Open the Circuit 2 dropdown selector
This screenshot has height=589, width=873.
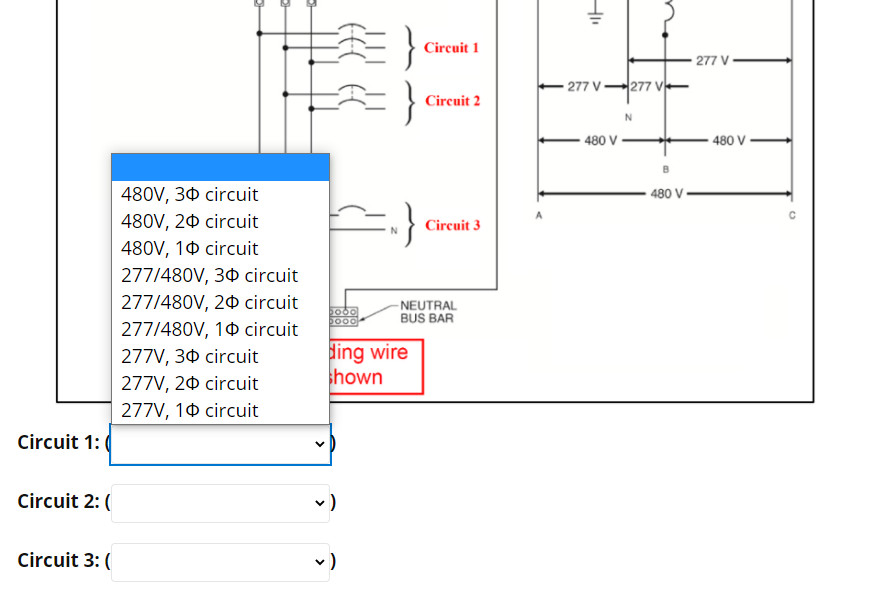219,502
